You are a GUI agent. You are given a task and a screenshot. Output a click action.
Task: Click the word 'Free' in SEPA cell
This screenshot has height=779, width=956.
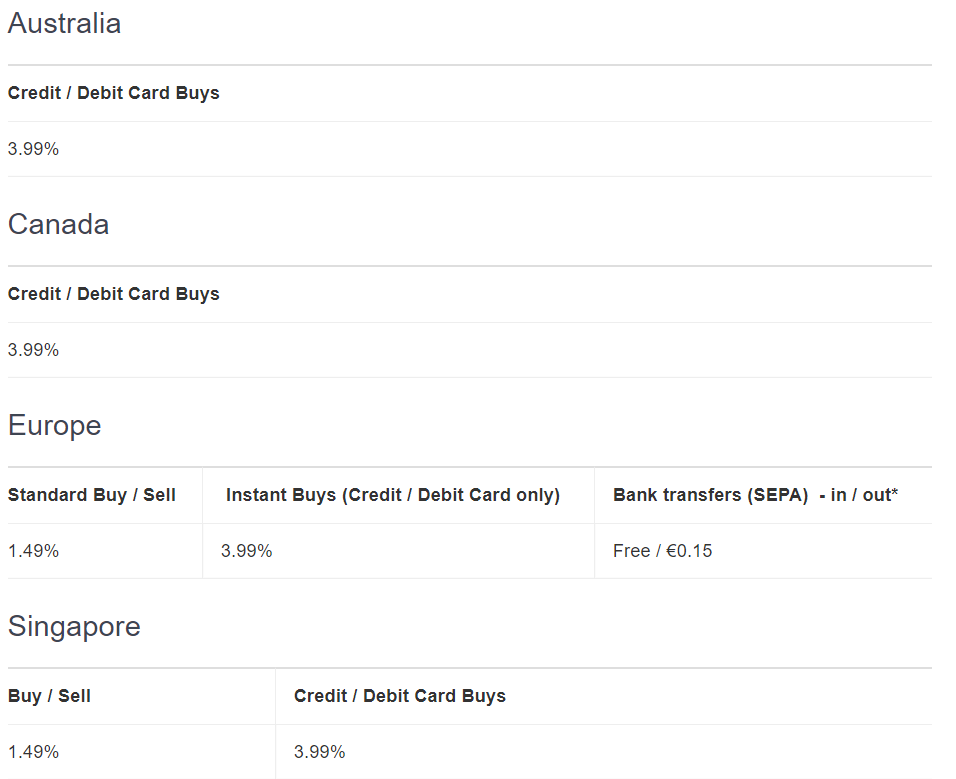pos(631,551)
